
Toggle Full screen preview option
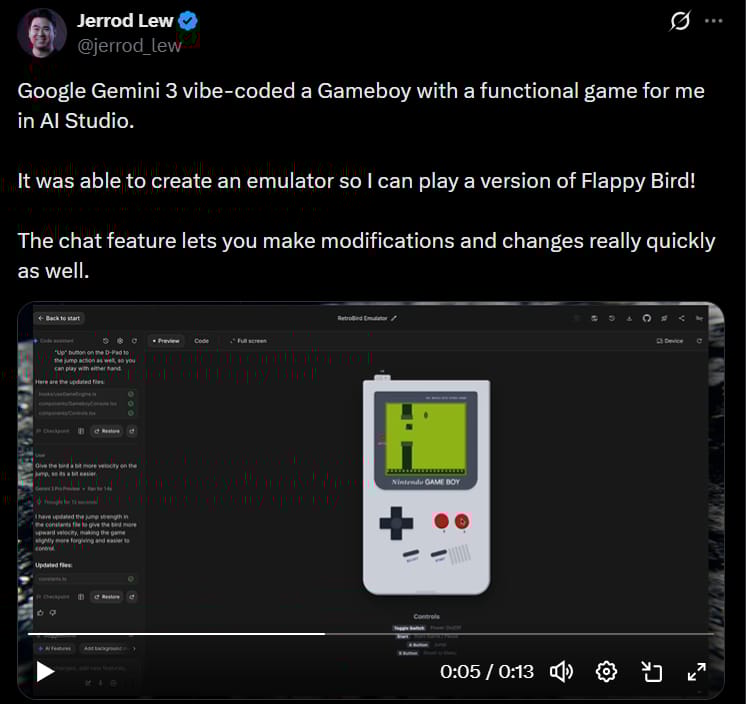(248, 341)
